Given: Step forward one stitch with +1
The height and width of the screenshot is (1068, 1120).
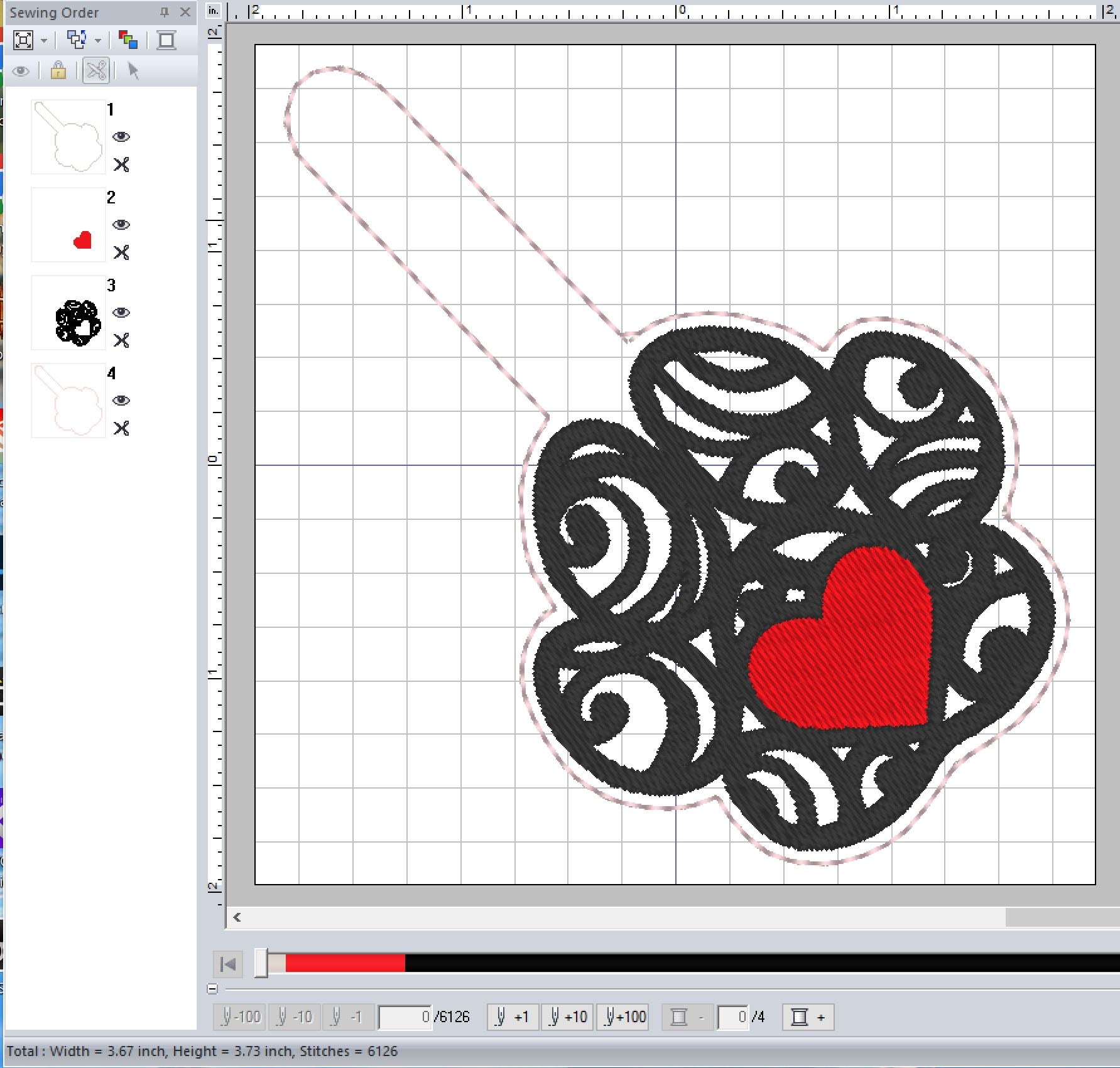Looking at the screenshot, I should pos(513,1017).
